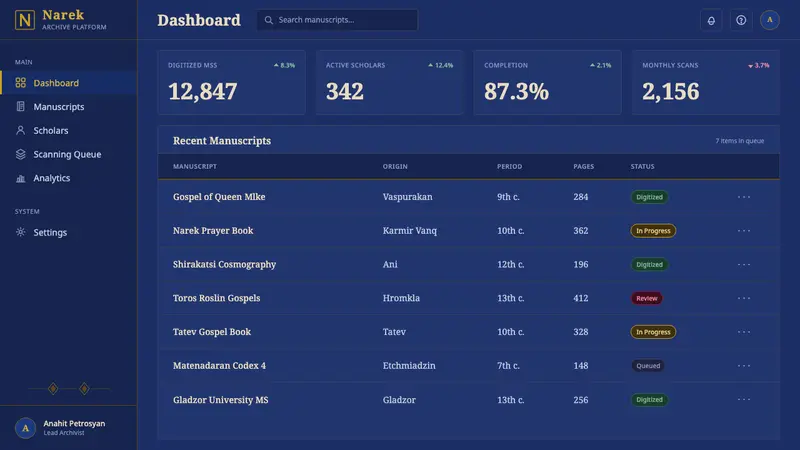The image size is (800, 450).
Task: Go to Dashboard in sidebar
Action: 68,83
